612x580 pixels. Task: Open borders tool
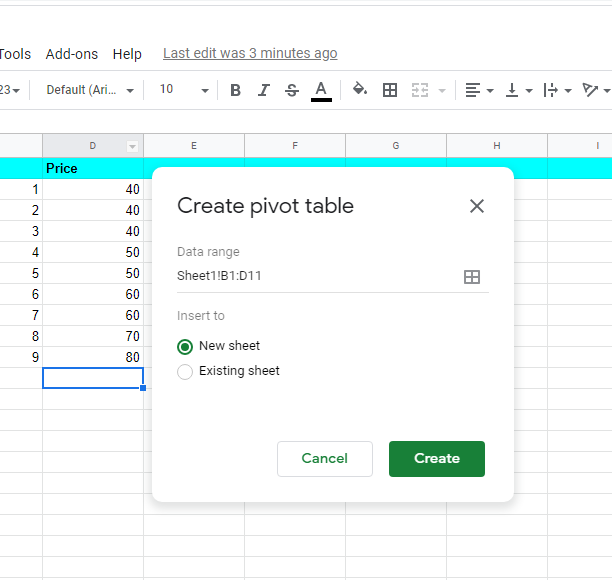tap(390, 90)
